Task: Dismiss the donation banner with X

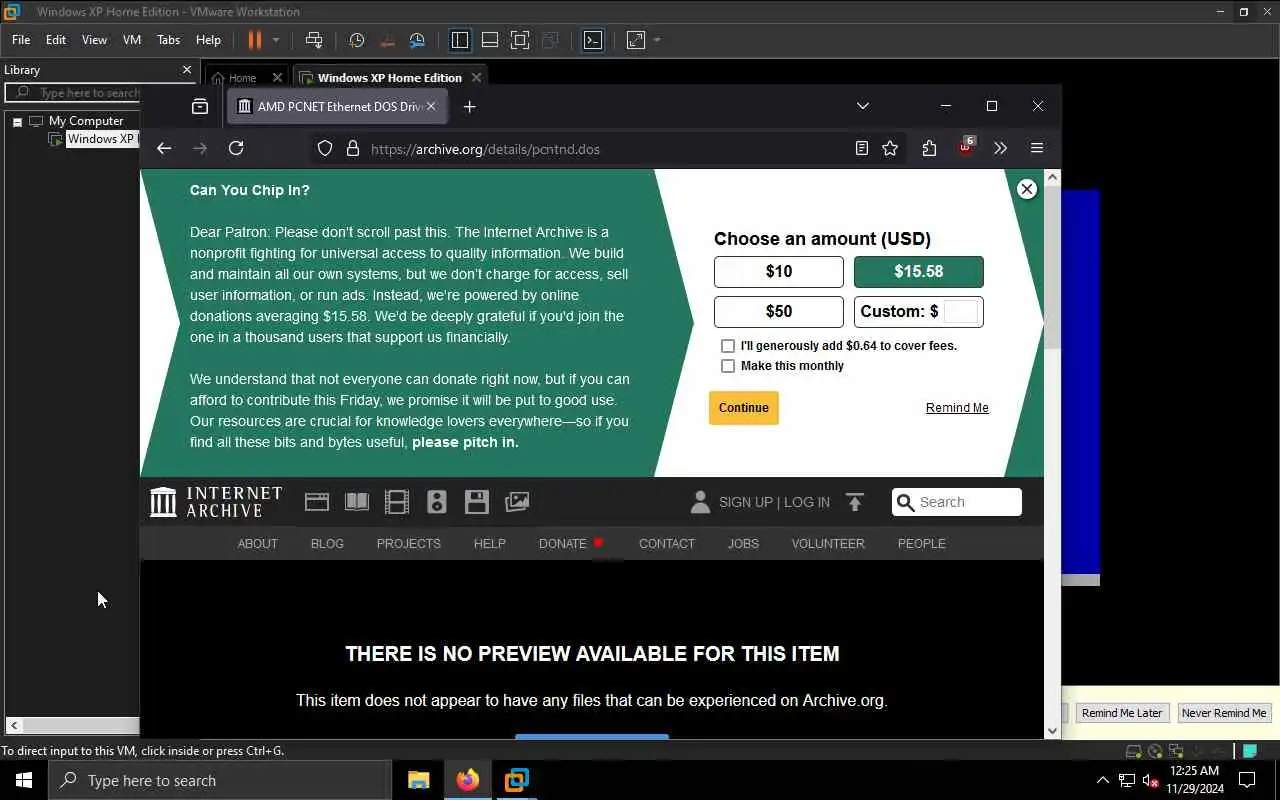Action: tap(1026, 189)
